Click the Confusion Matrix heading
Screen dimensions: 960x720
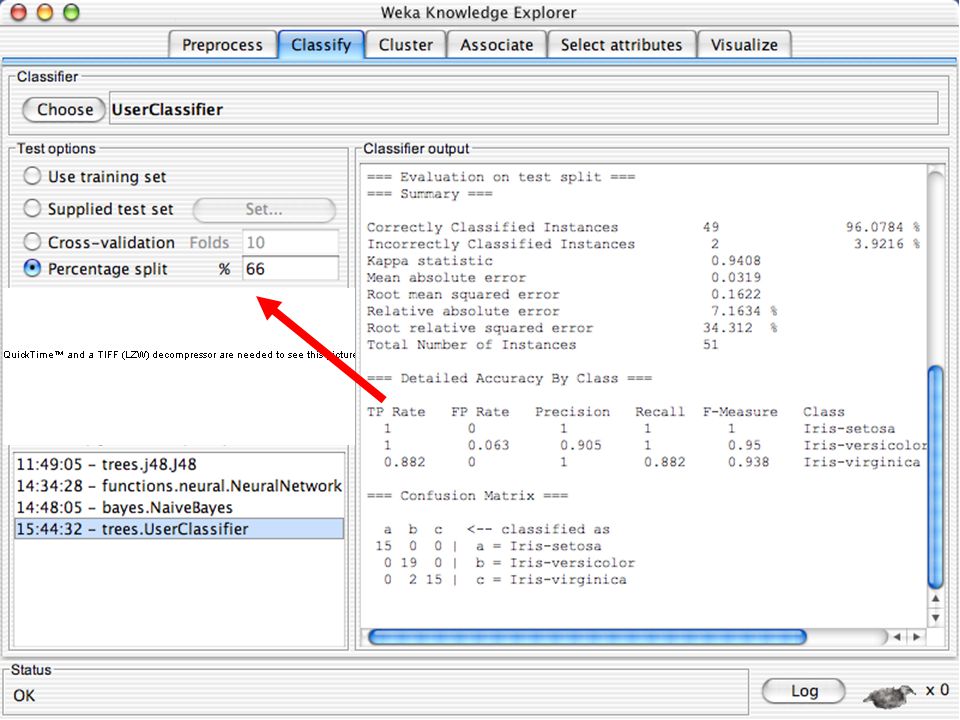click(467, 495)
